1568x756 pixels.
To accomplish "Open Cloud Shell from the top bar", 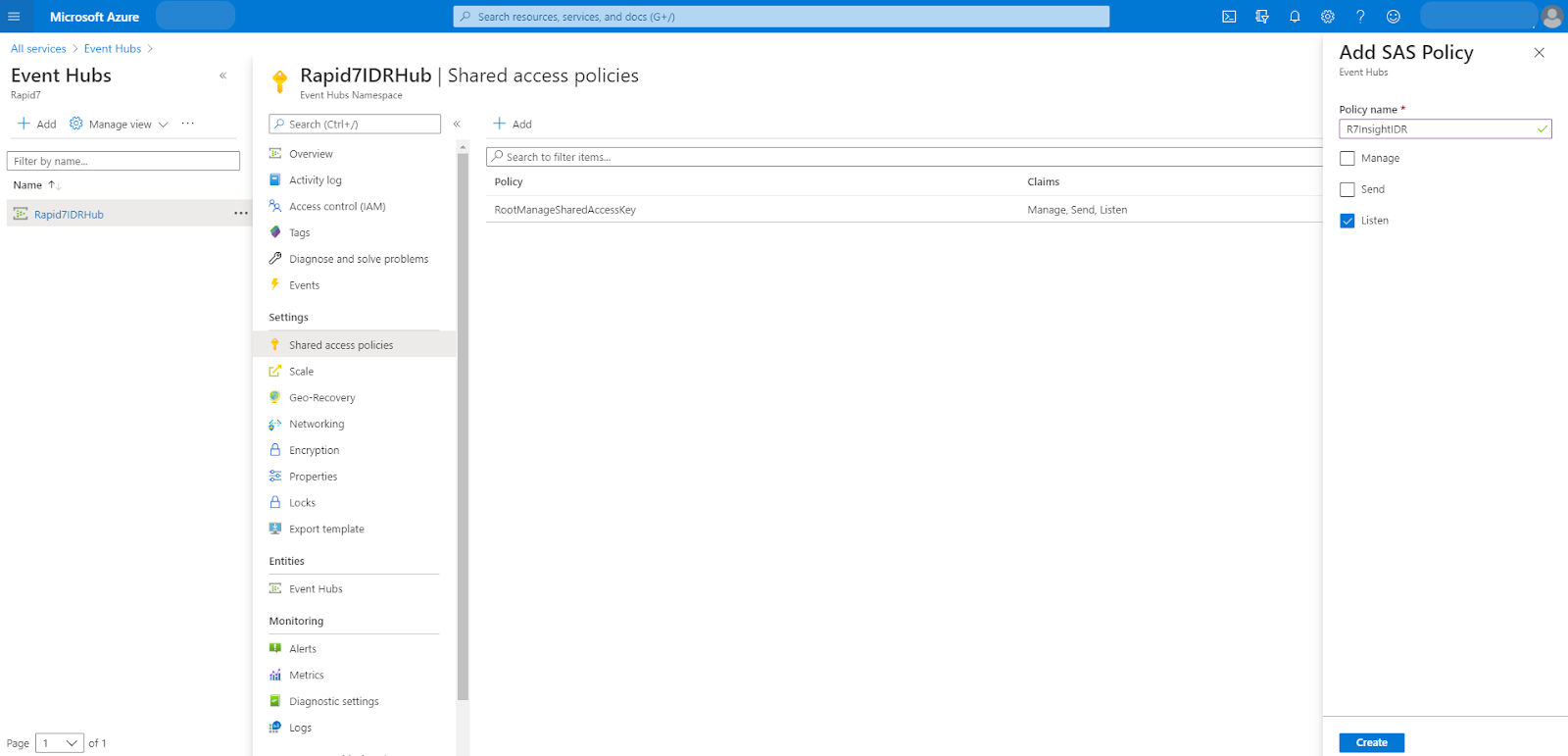I will pos(1229,17).
